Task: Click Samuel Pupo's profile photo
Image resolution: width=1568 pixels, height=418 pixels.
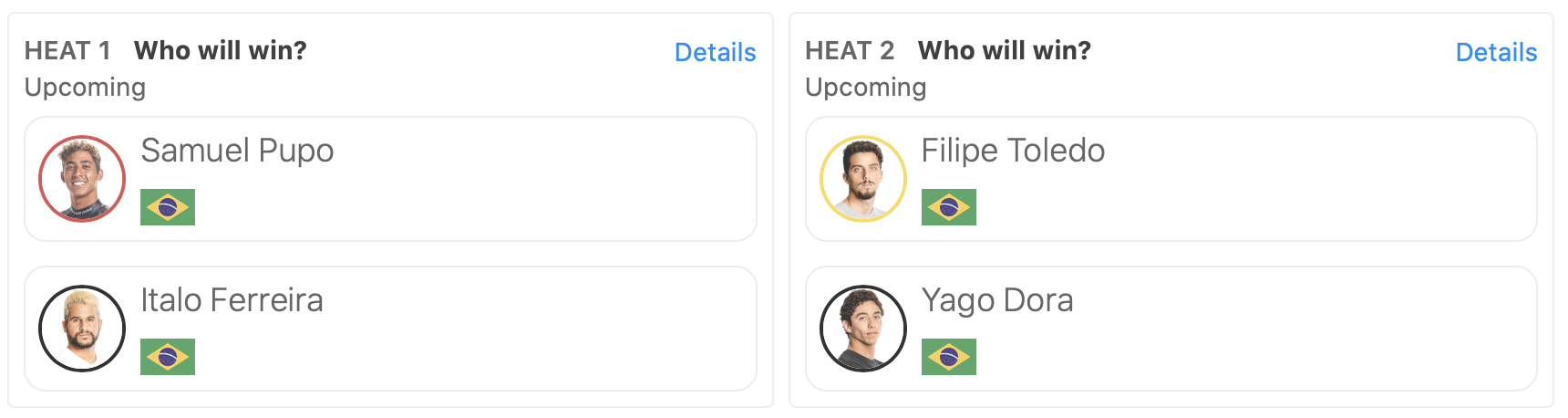Action: point(82,179)
